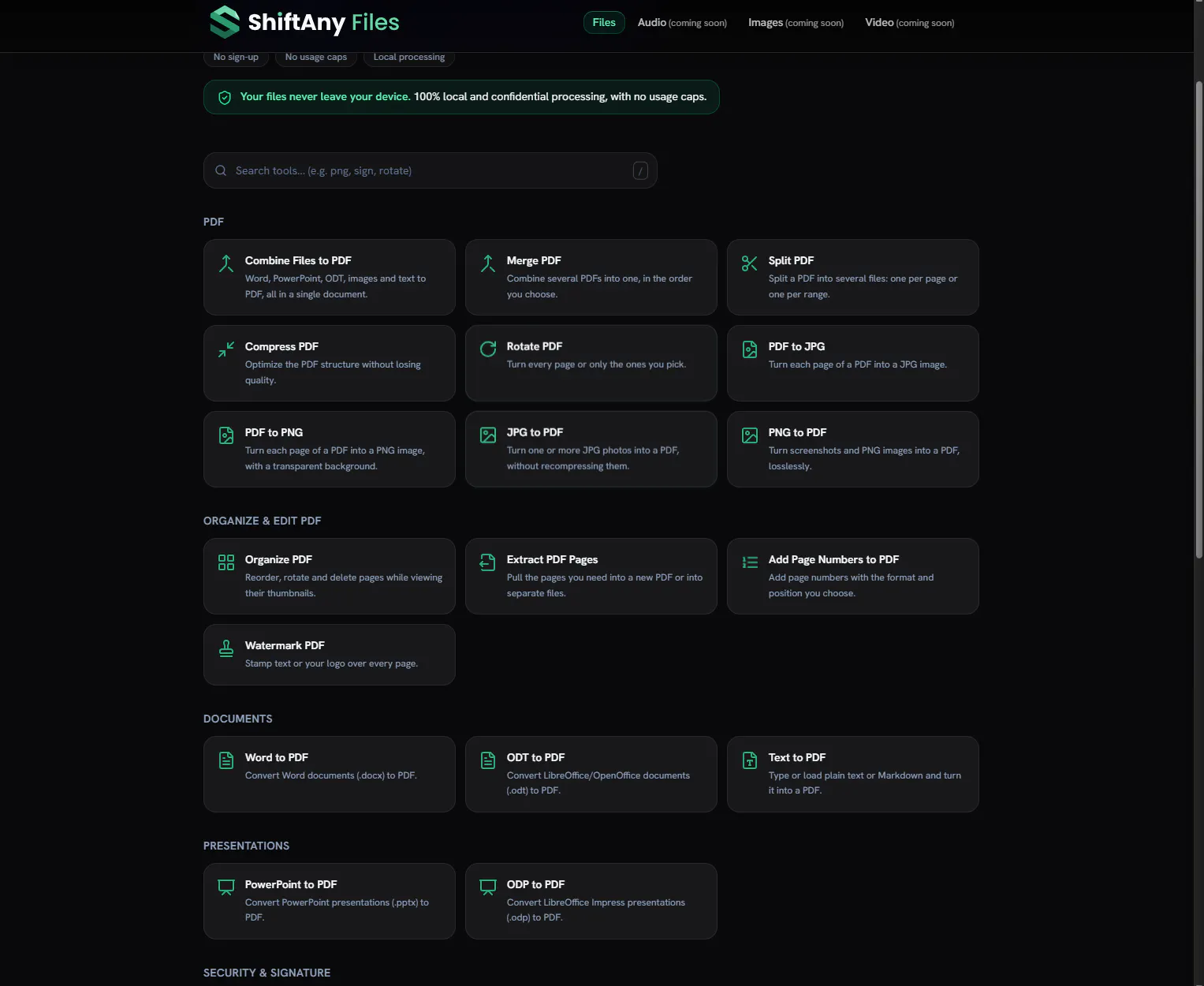Click the PDF to JPG file icon
Image resolution: width=1204 pixels, height=986 pixels.
click(x=750, y=349)
